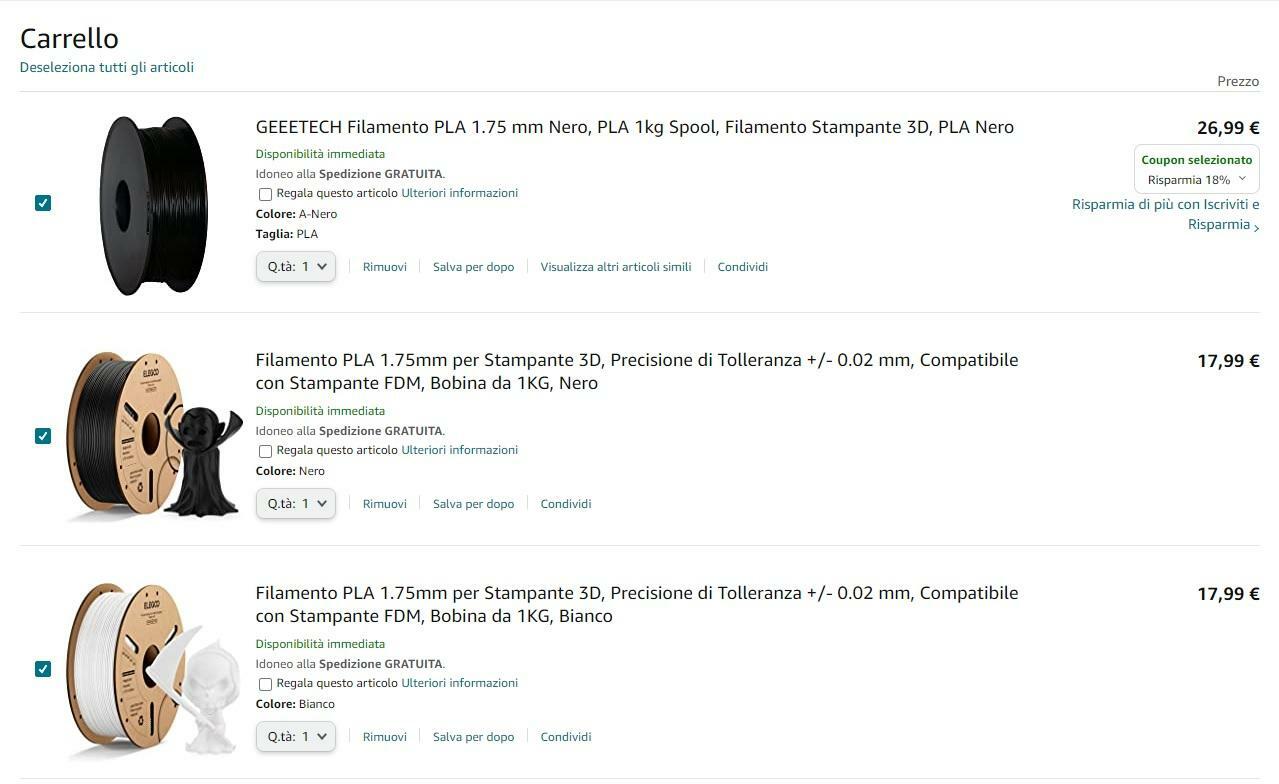Viewport: 1279px width, 784px height.
Task: Uncheck the white Bianco filament selection checkbox
Action: pyautogui.click(x=43, y=669)
